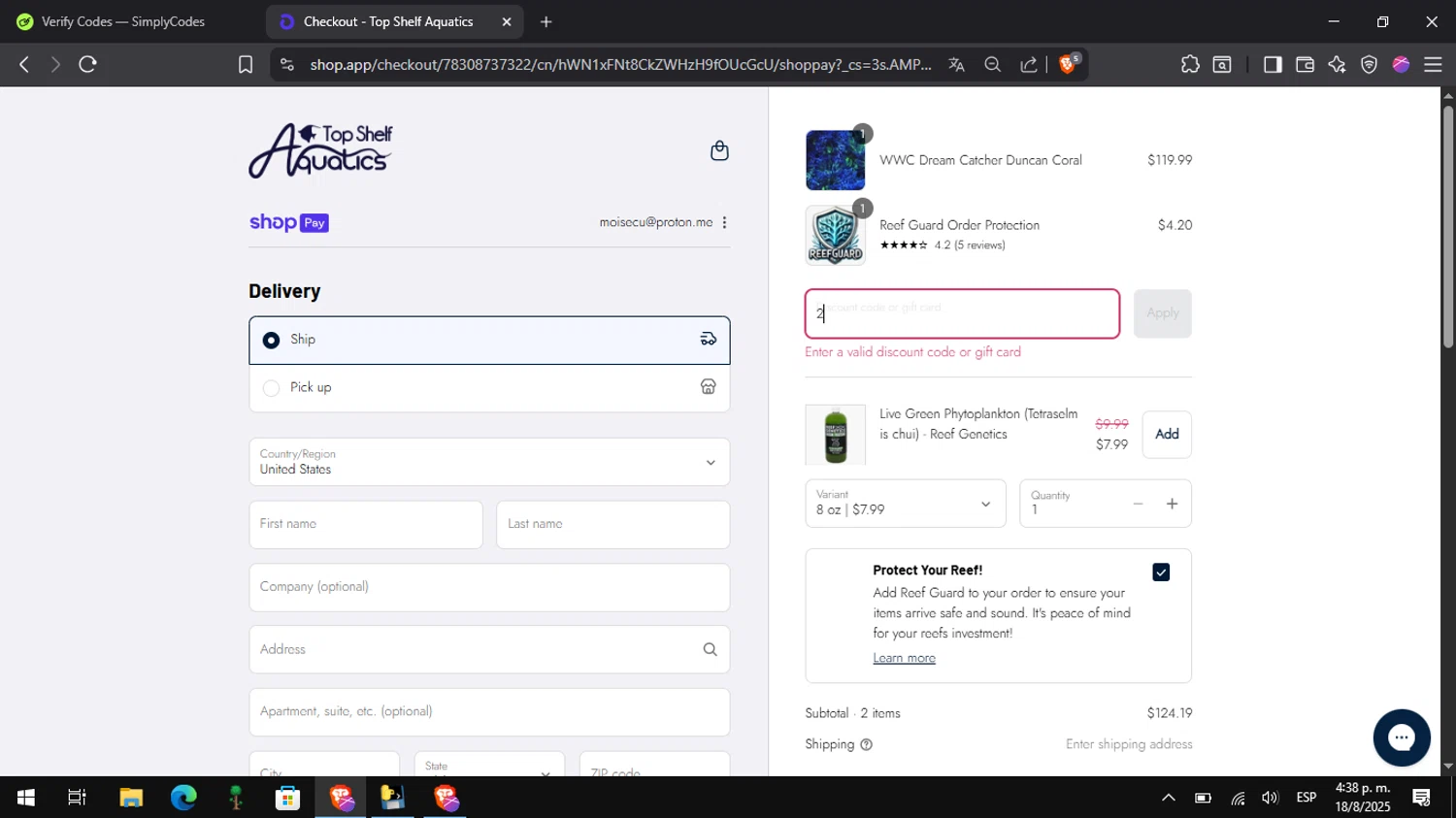The image size is (1456, 818).
Task: Open Brave Wallet icon
Action: point(1305,64)
